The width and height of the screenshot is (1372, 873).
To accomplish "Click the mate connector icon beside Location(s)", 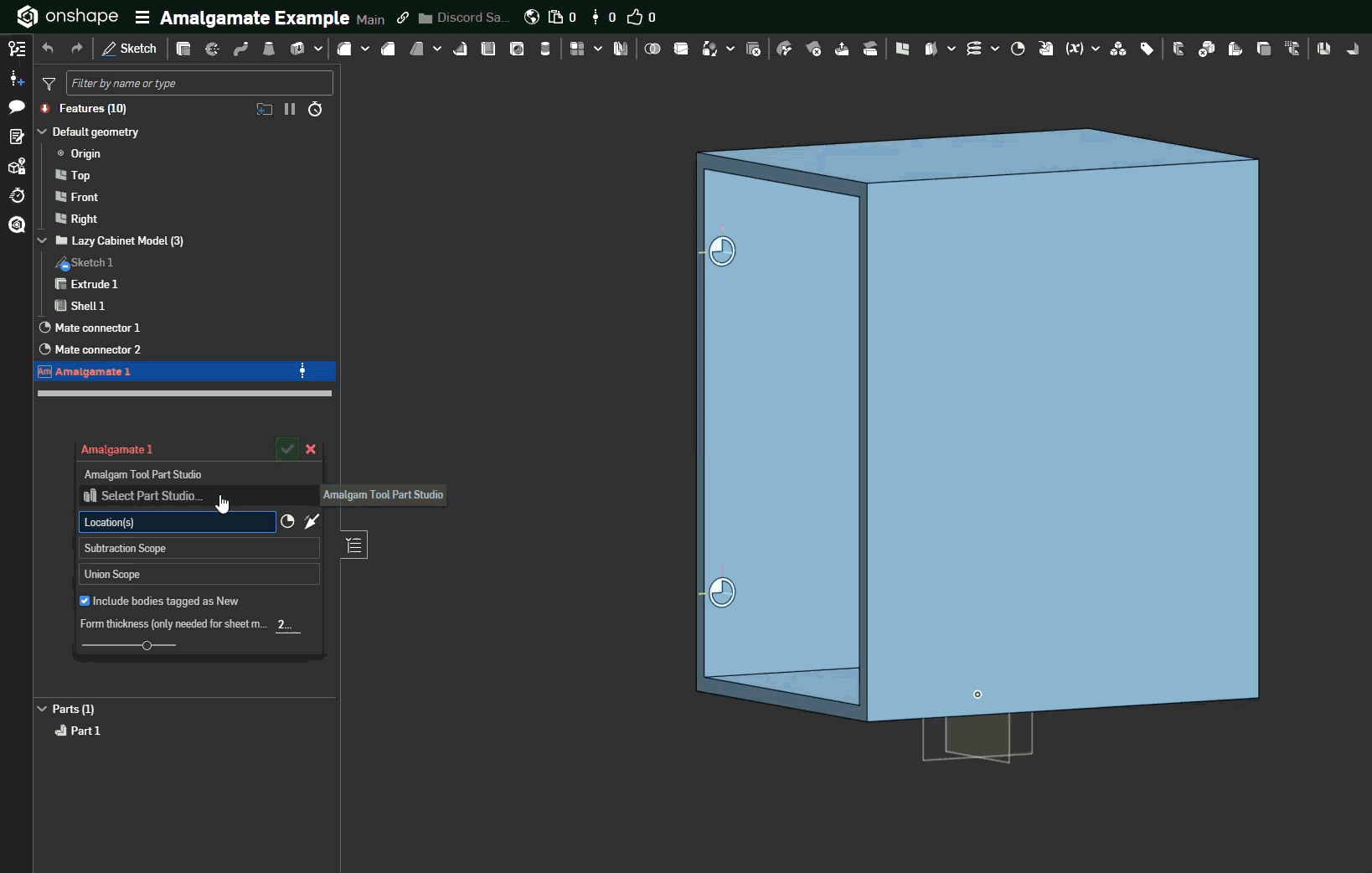I will pyautogui.click(x=287, y=521).
